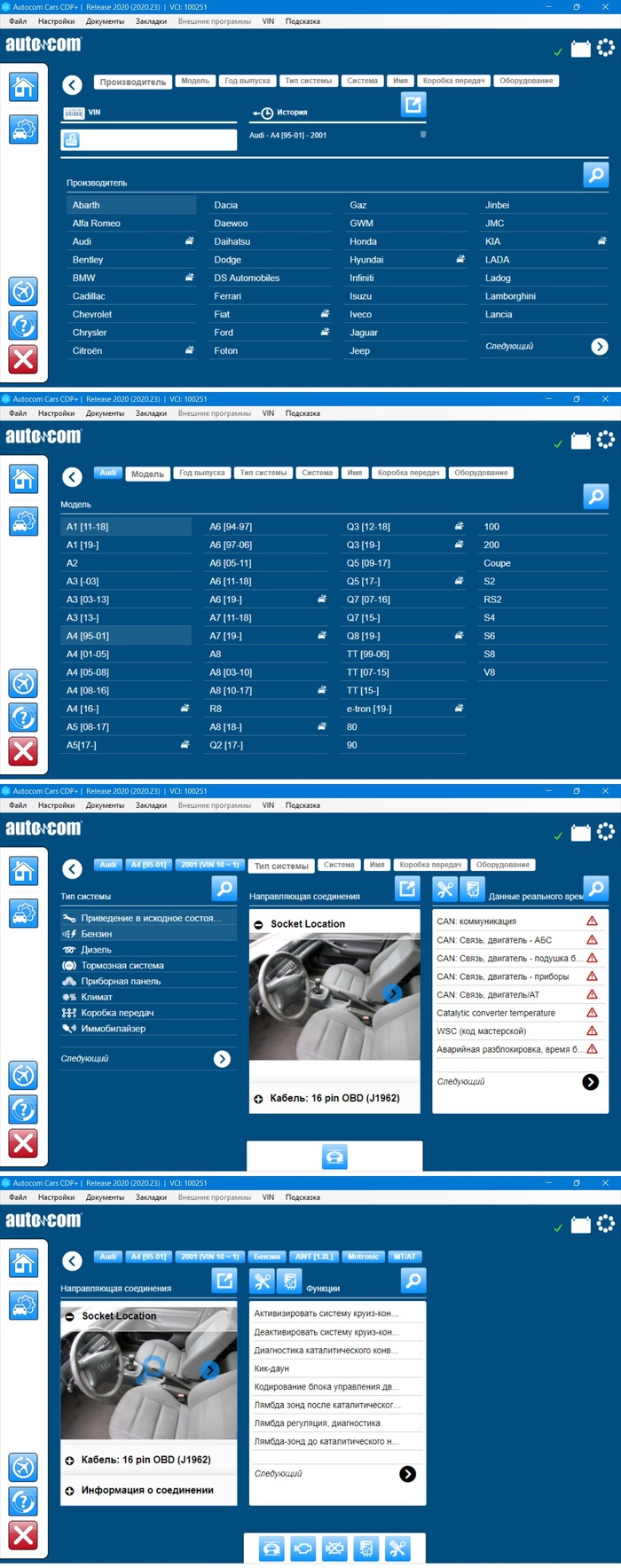Select Тормозная система in the system type list
This screenshot has height=1568, width=621.
point(148,966)
